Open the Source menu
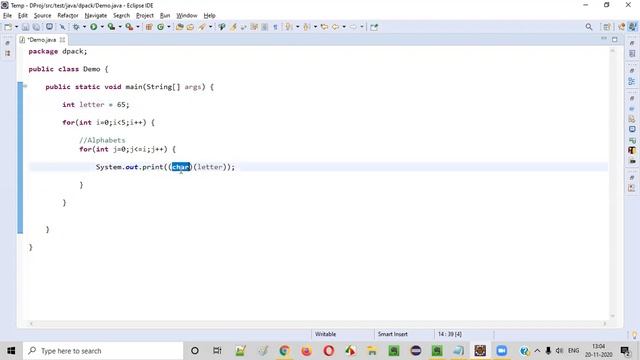 pos(42,16)
